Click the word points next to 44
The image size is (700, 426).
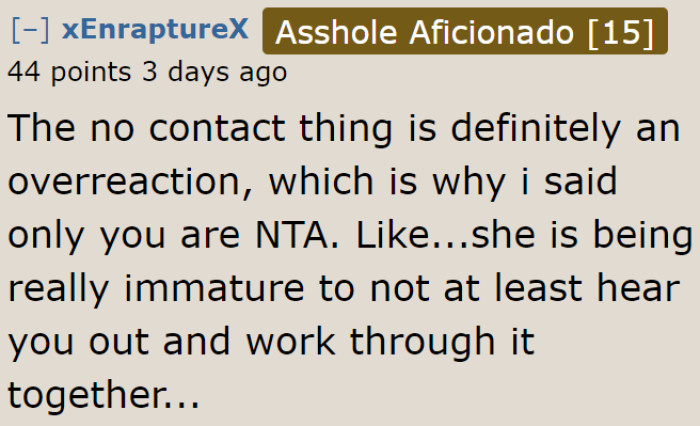[91, 73]
